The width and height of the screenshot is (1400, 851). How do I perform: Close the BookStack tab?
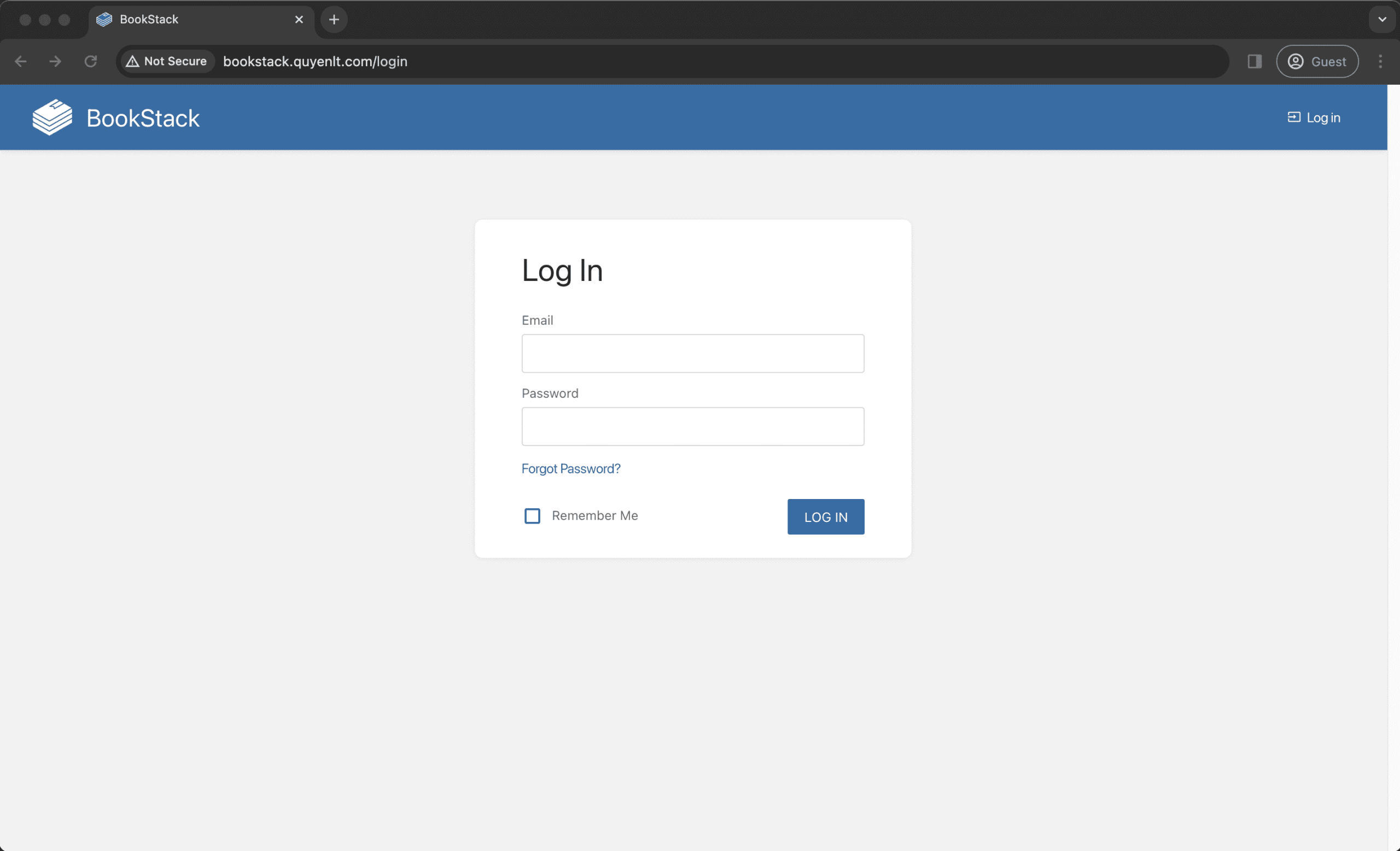coord(299,19)
